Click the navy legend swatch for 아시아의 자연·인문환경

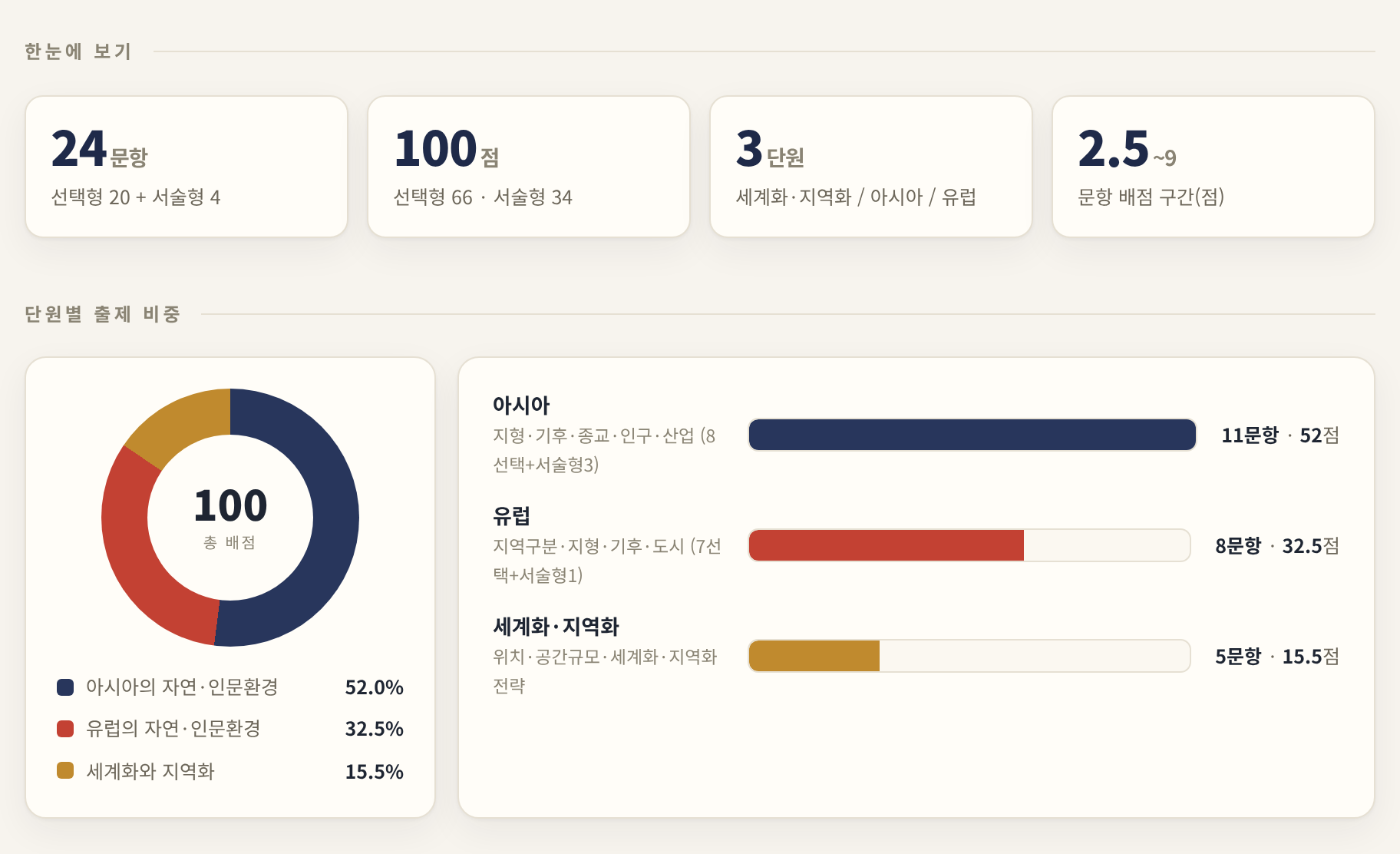coord(65,687)
